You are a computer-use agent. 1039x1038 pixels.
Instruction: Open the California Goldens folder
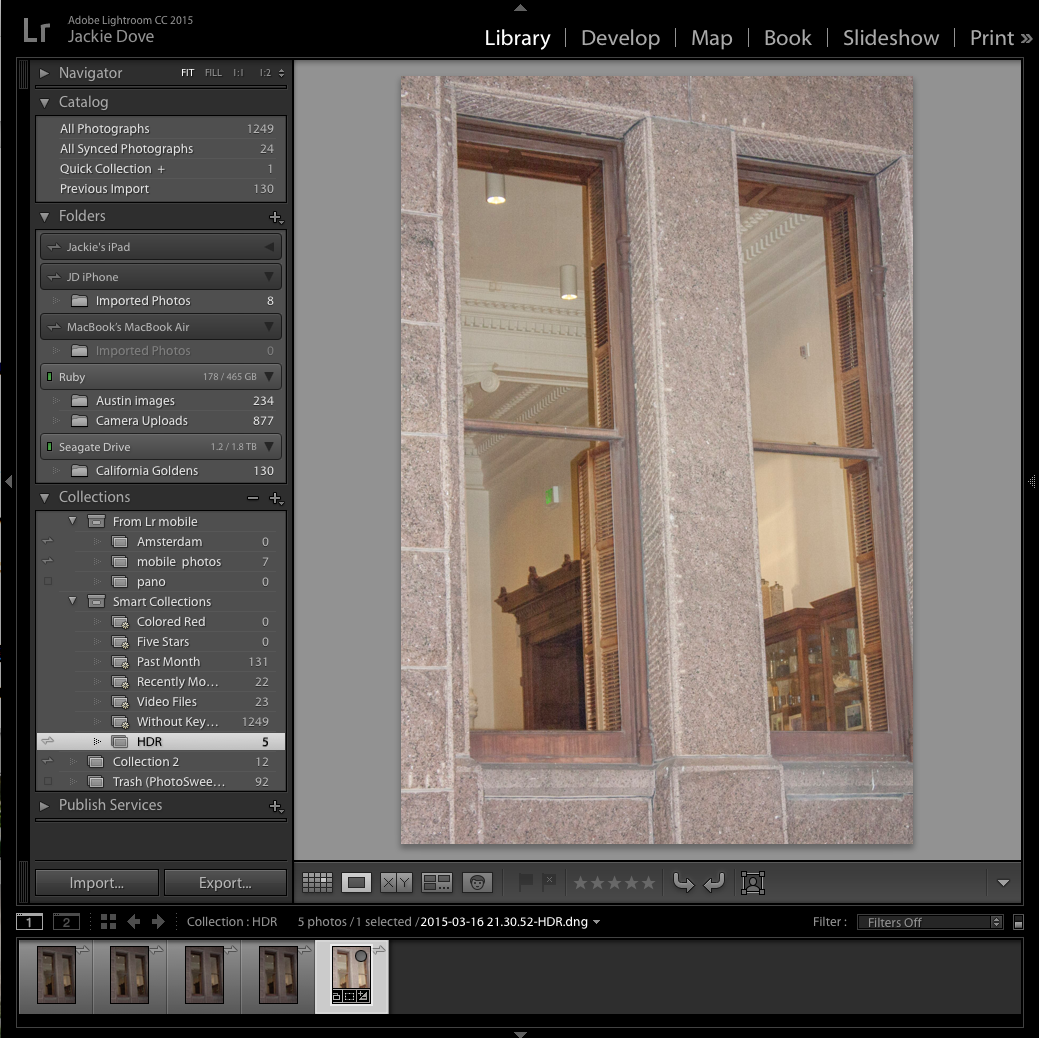coord(161,471)
